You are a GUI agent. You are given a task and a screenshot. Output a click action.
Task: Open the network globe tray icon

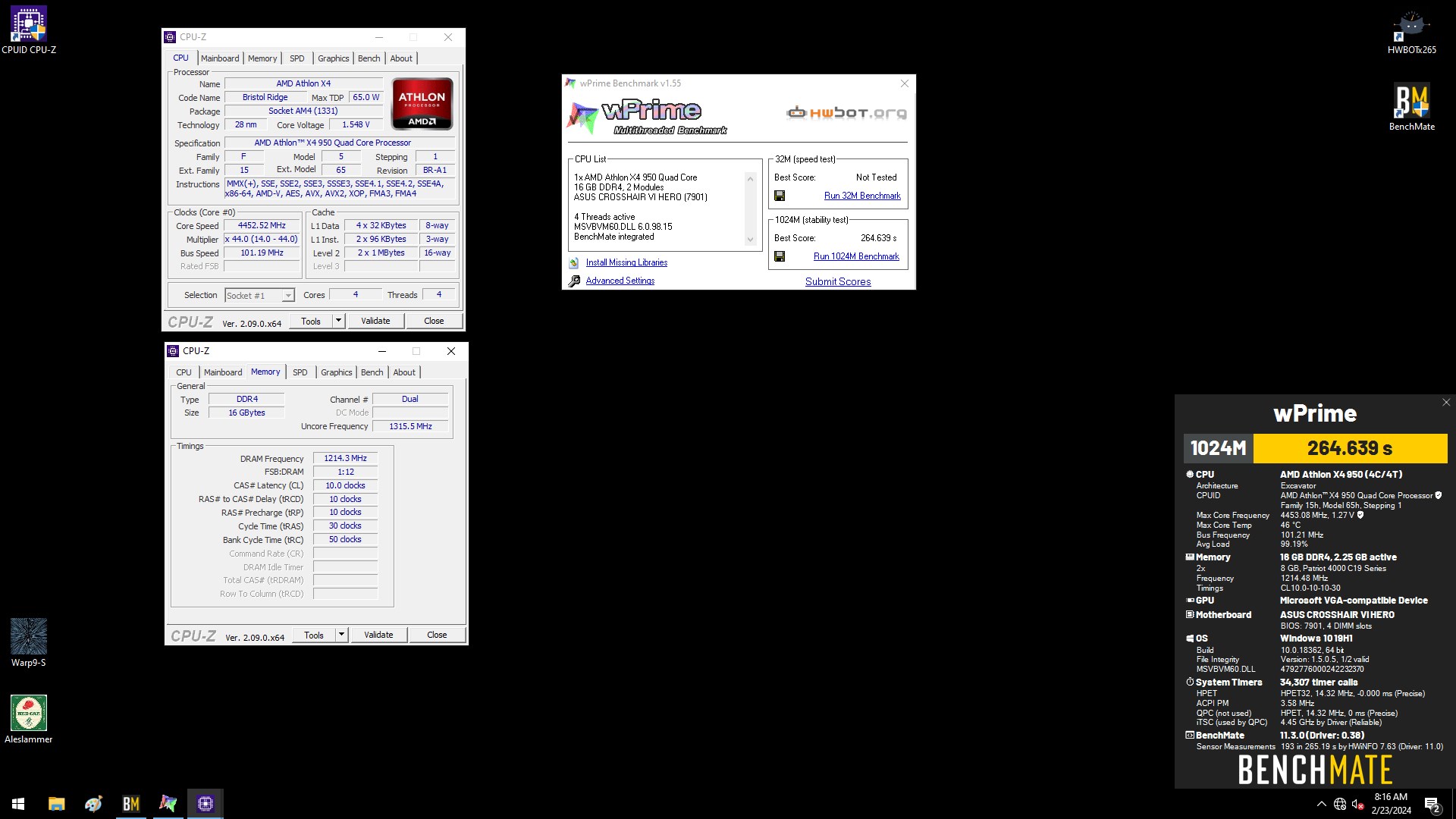(x=1340, y=804)
